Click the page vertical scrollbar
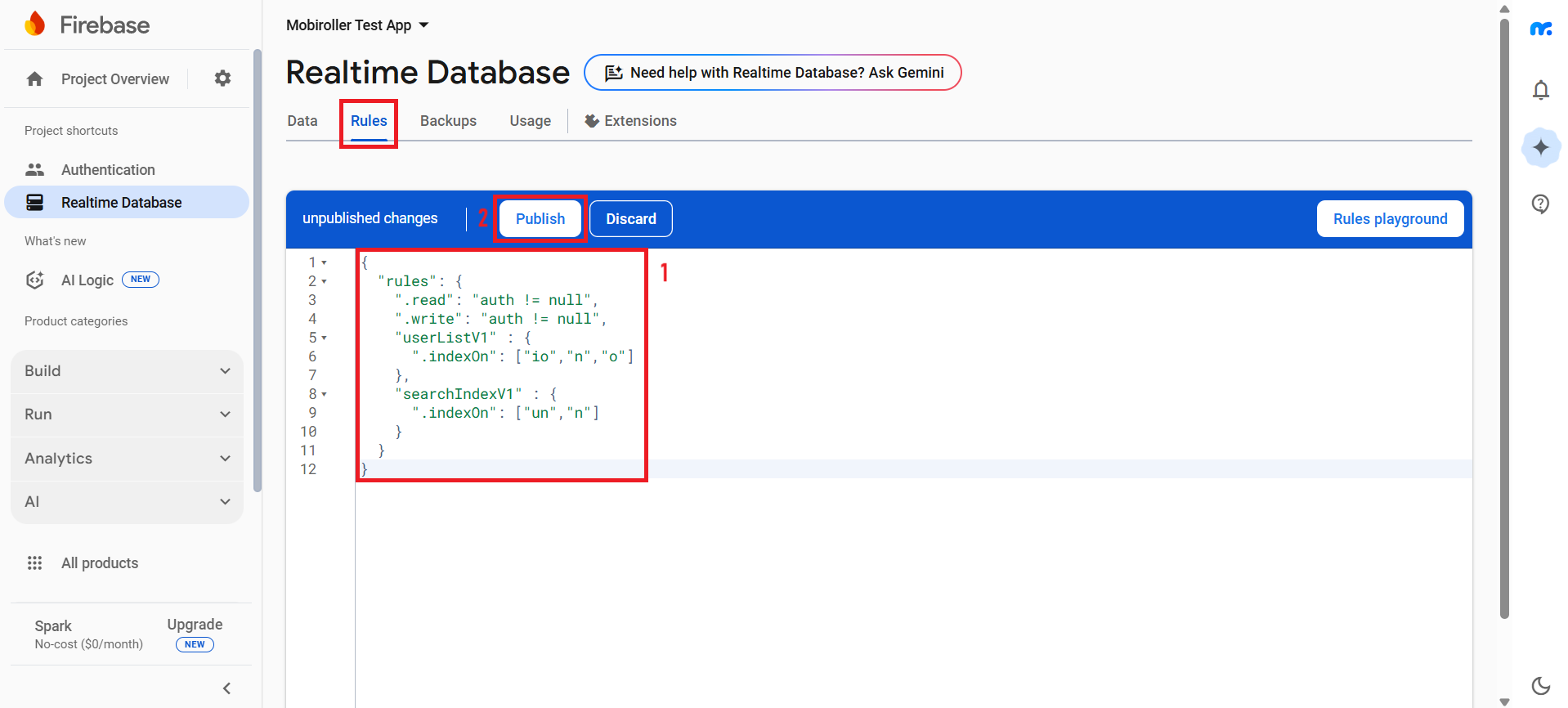Screen dimensions: 1568x708 click(1504, 319)
